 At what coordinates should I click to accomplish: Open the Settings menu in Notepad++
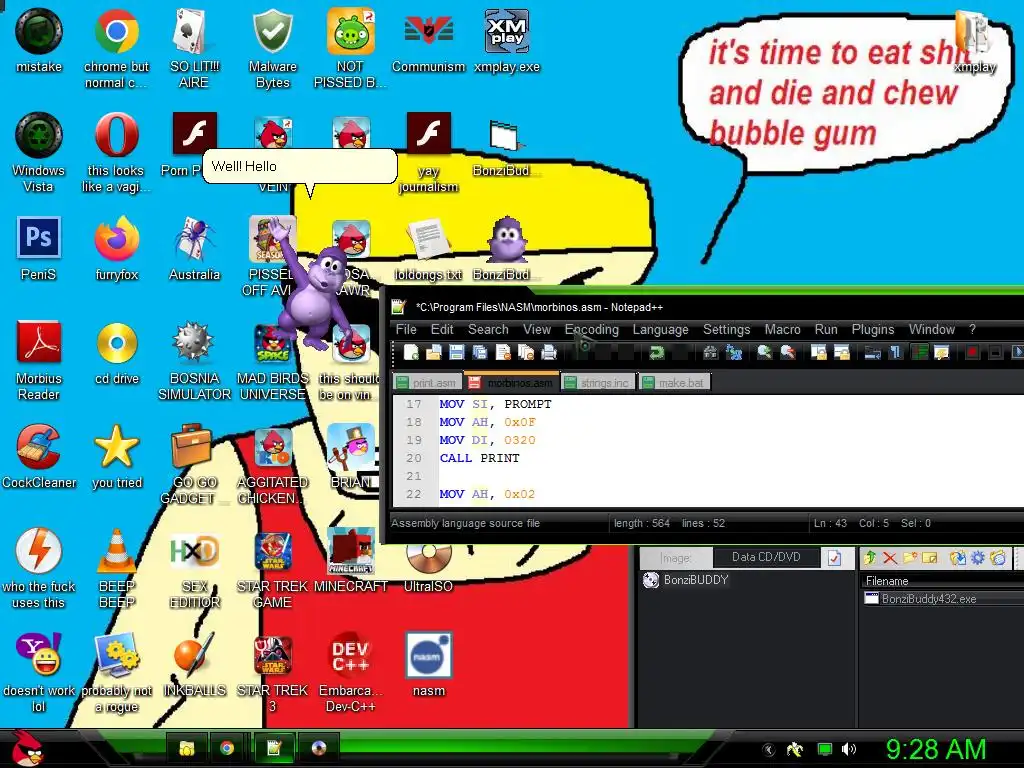pyautogui.click(x=726, y=329)
